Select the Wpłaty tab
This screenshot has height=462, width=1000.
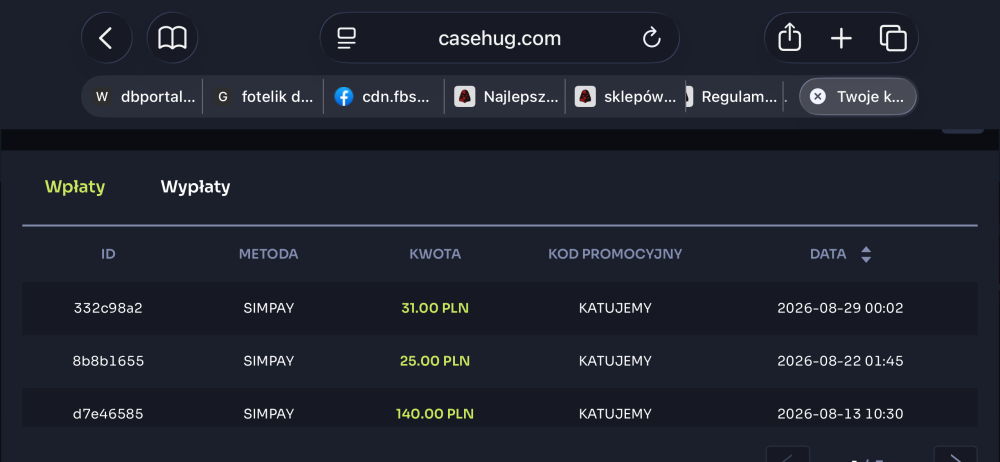pyautogui.click(x=75, y=187)
